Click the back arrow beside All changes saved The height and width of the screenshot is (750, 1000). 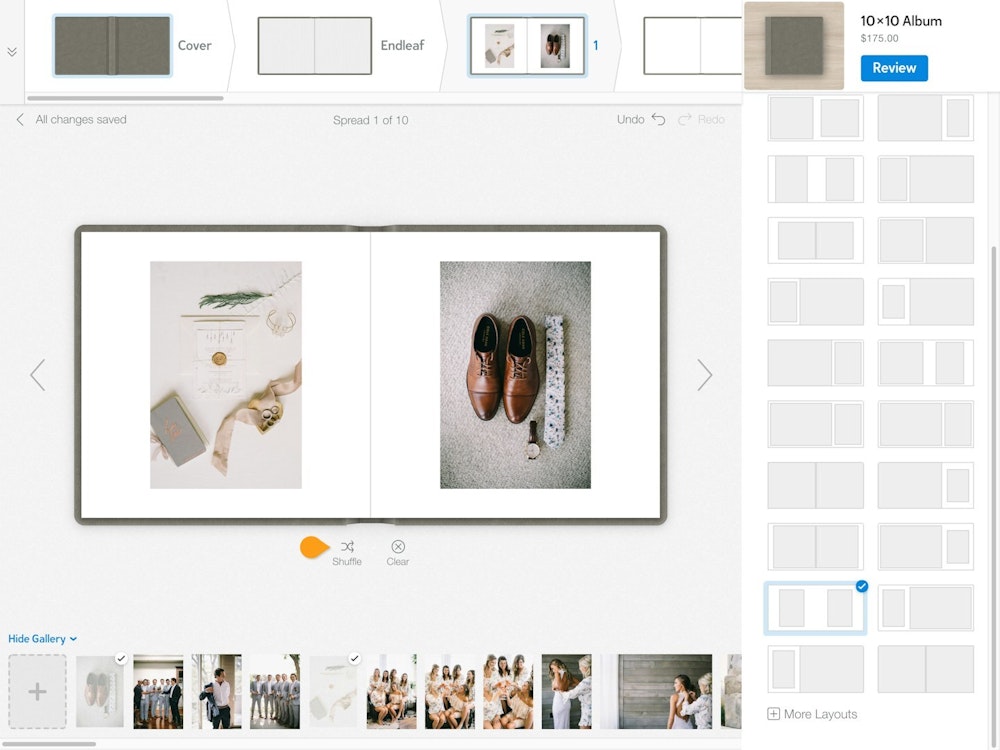pos(20,119)
